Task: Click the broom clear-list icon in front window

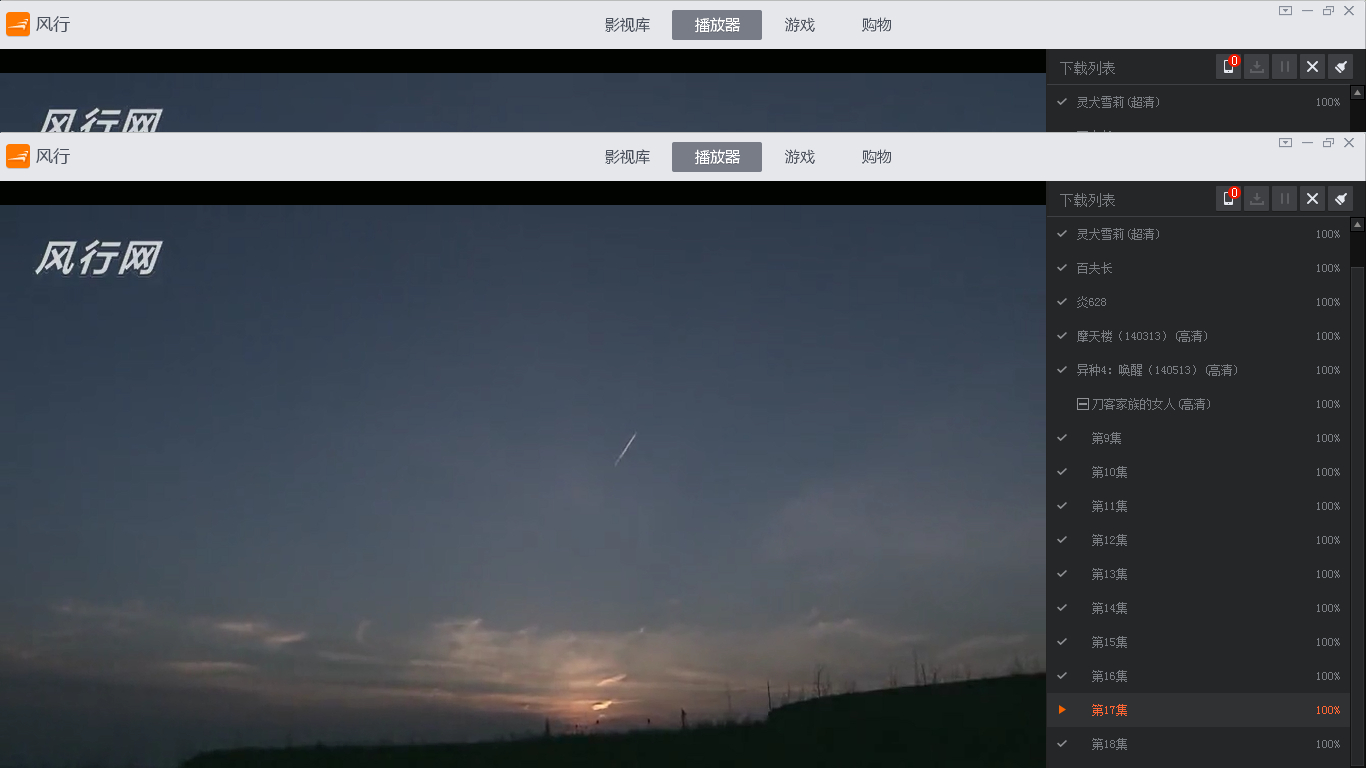Action: pyautogui.click(x=1341, y=199)
